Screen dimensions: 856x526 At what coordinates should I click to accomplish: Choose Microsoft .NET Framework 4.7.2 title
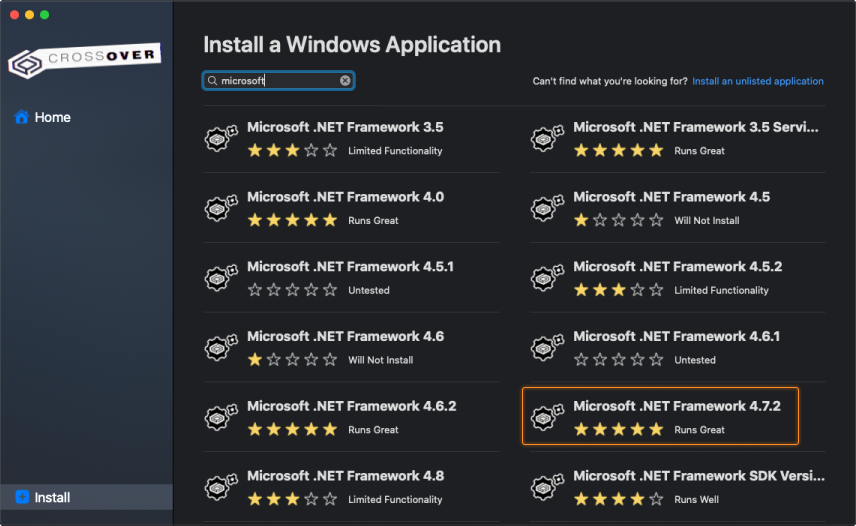(x=677, y=407)
